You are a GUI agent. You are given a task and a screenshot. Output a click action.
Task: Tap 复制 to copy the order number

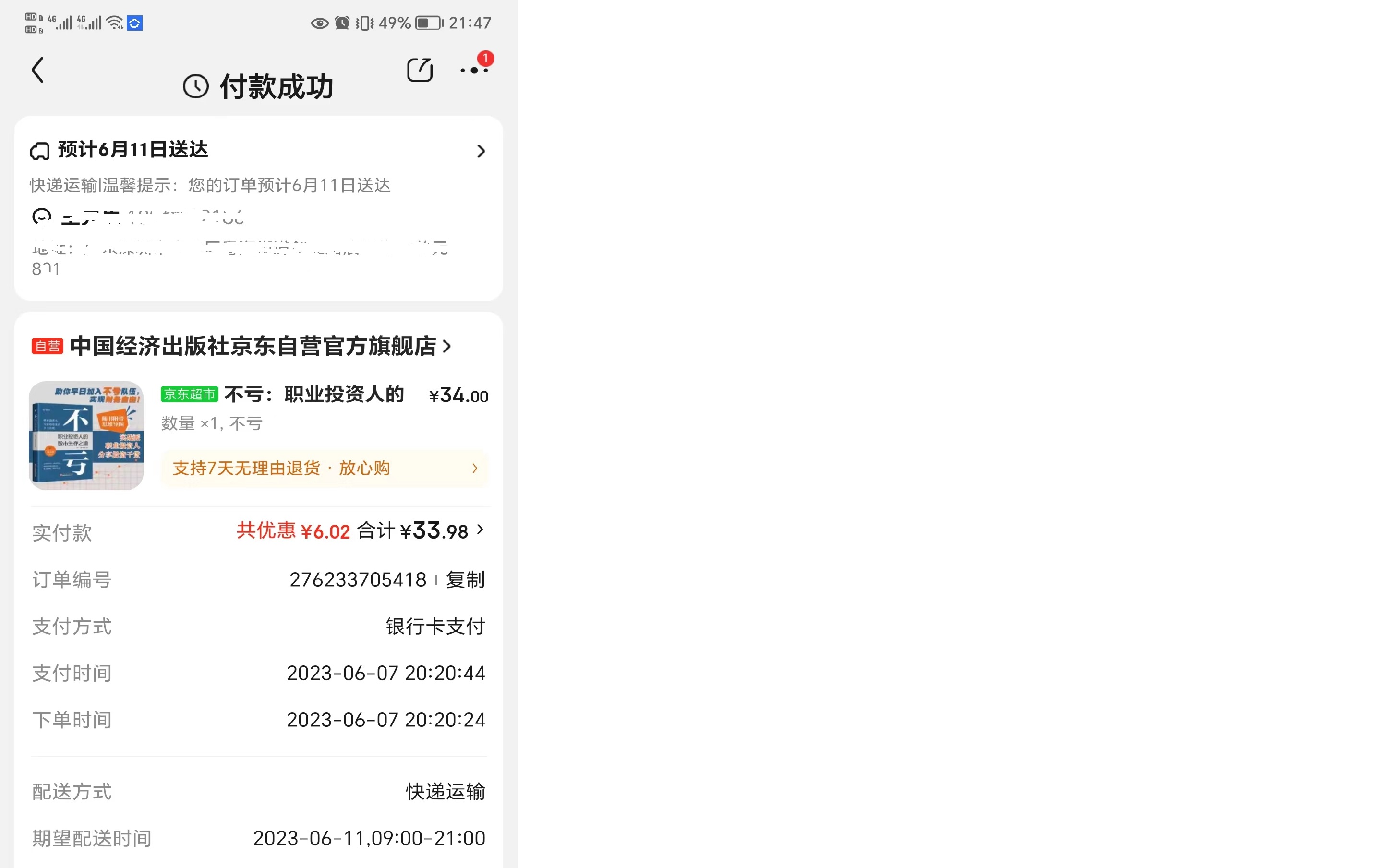[465, 579]
